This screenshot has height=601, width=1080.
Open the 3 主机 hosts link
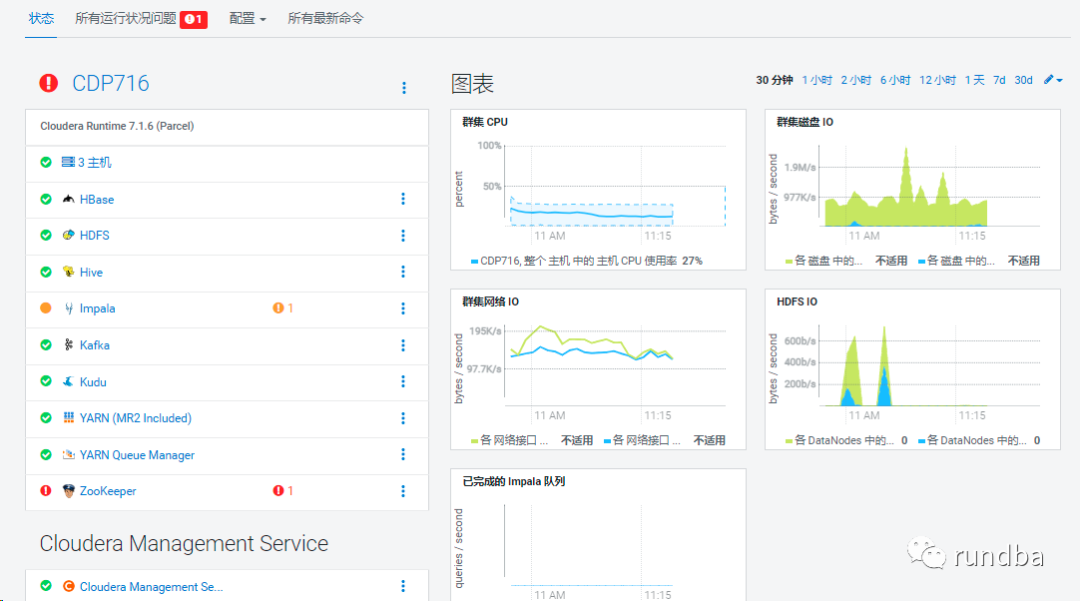(95, 162)
